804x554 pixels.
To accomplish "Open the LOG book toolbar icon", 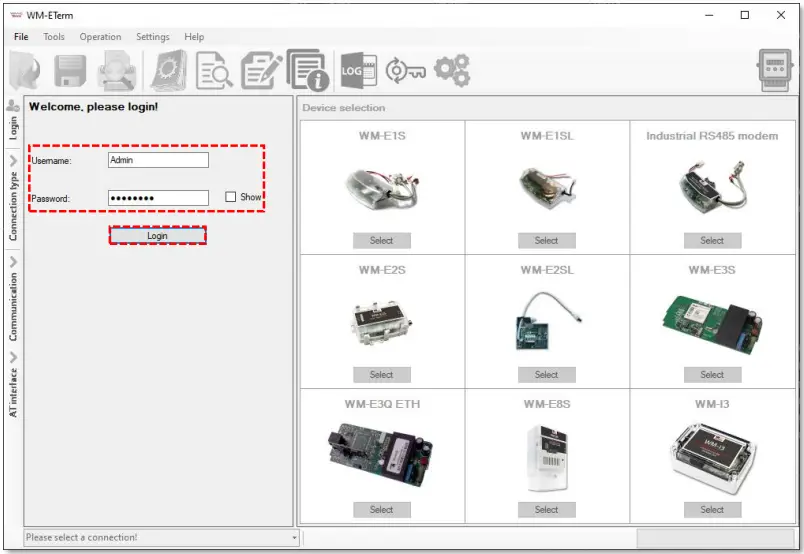I will (x=358, y=70).
